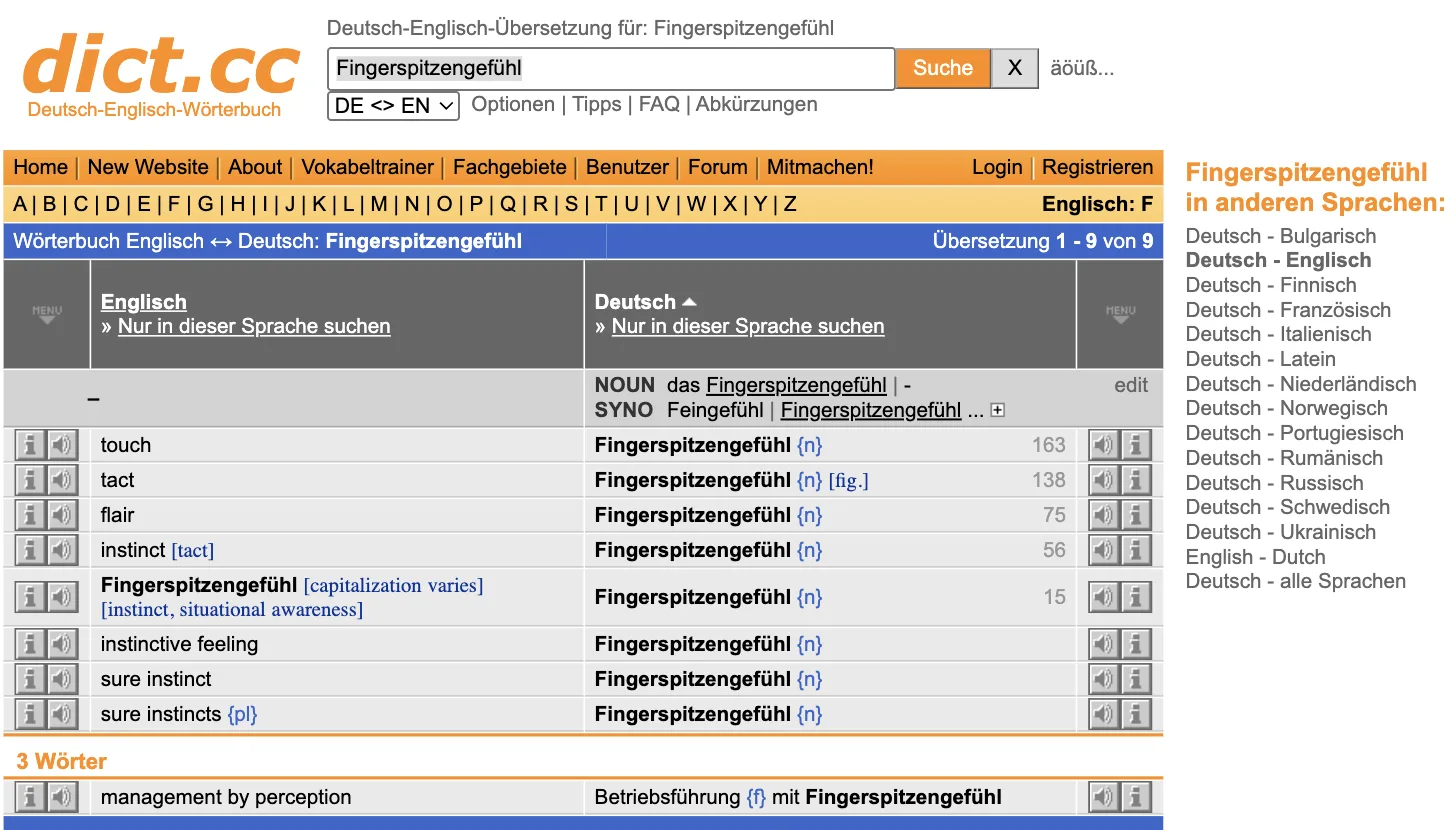The image size is (1456, 830).
Task: Play audio for 'instinctive feeling'
Action: point(62,644)
